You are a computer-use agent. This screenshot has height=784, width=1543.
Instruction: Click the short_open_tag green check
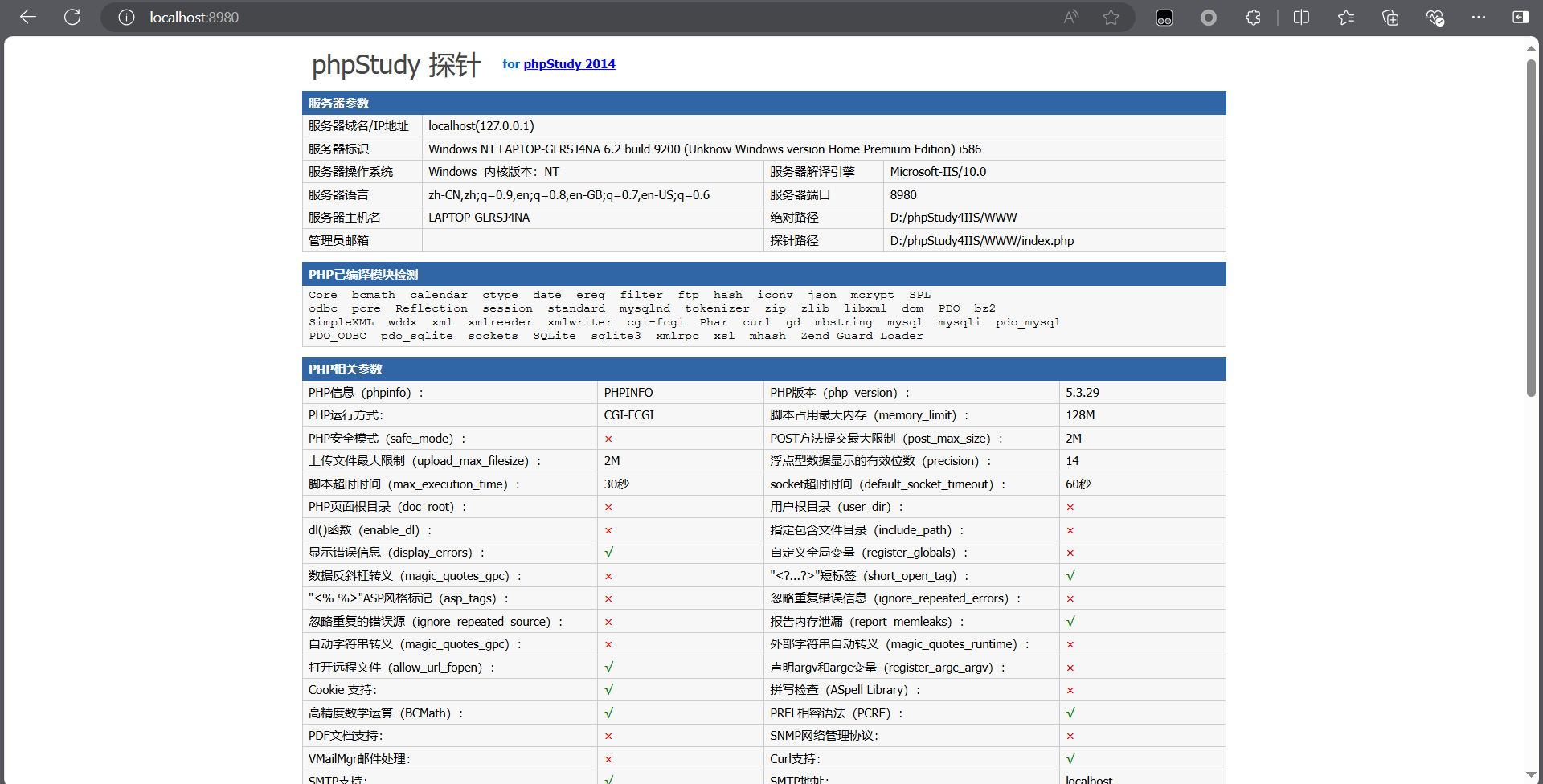[x=1070, y=575]
